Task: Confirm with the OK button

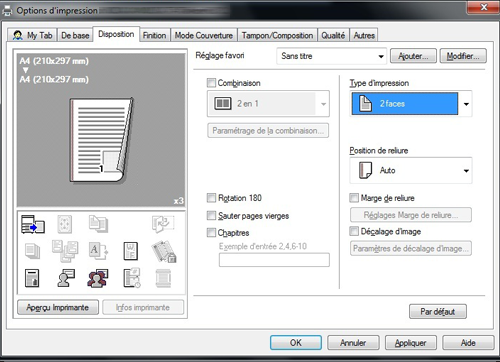Action: 296,342
